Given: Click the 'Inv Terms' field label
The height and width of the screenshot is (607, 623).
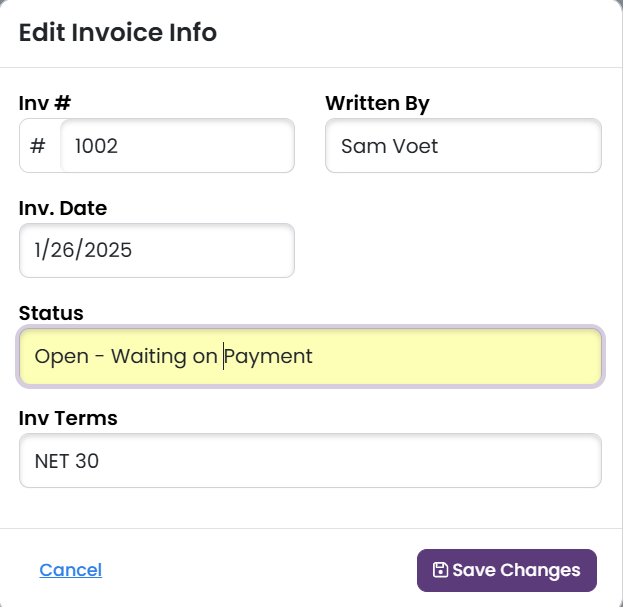Looking at the screenshot, I should tap(68, 418).
